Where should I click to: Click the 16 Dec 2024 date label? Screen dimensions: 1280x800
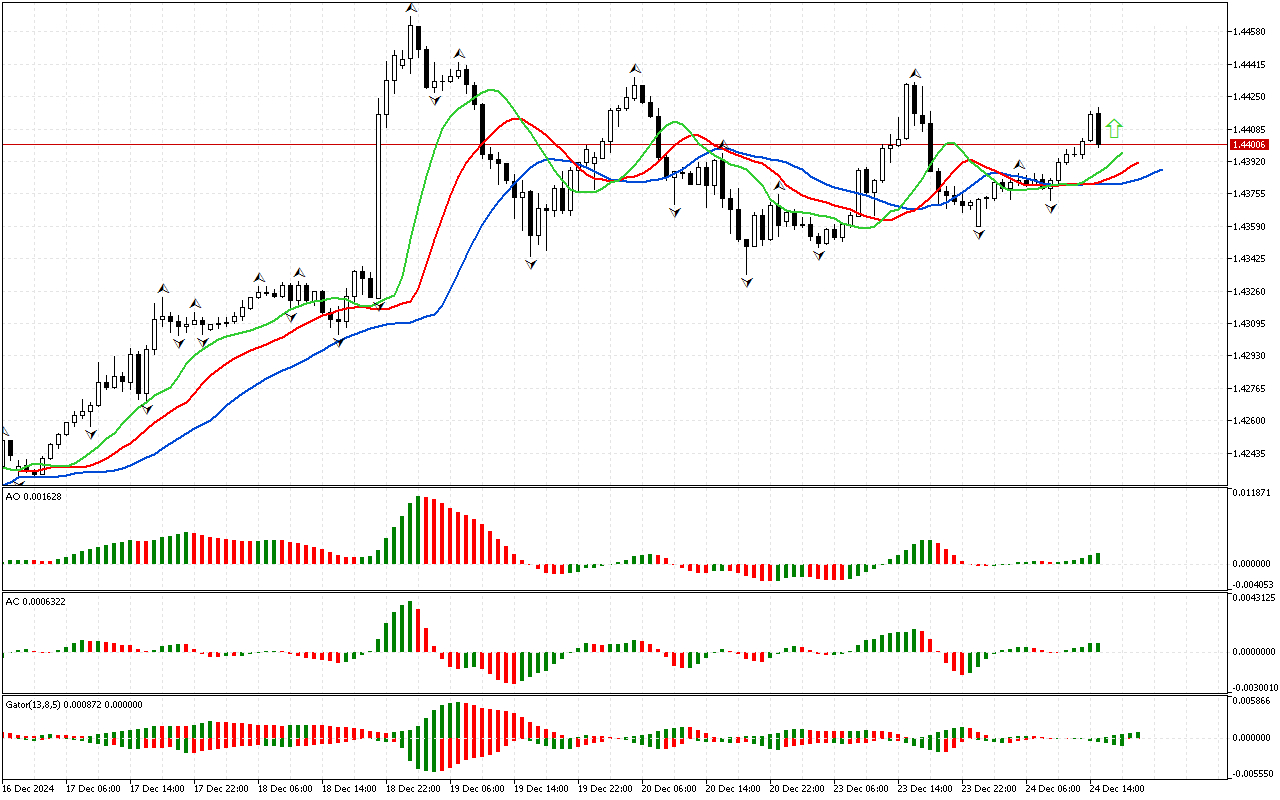coord(30,789)
